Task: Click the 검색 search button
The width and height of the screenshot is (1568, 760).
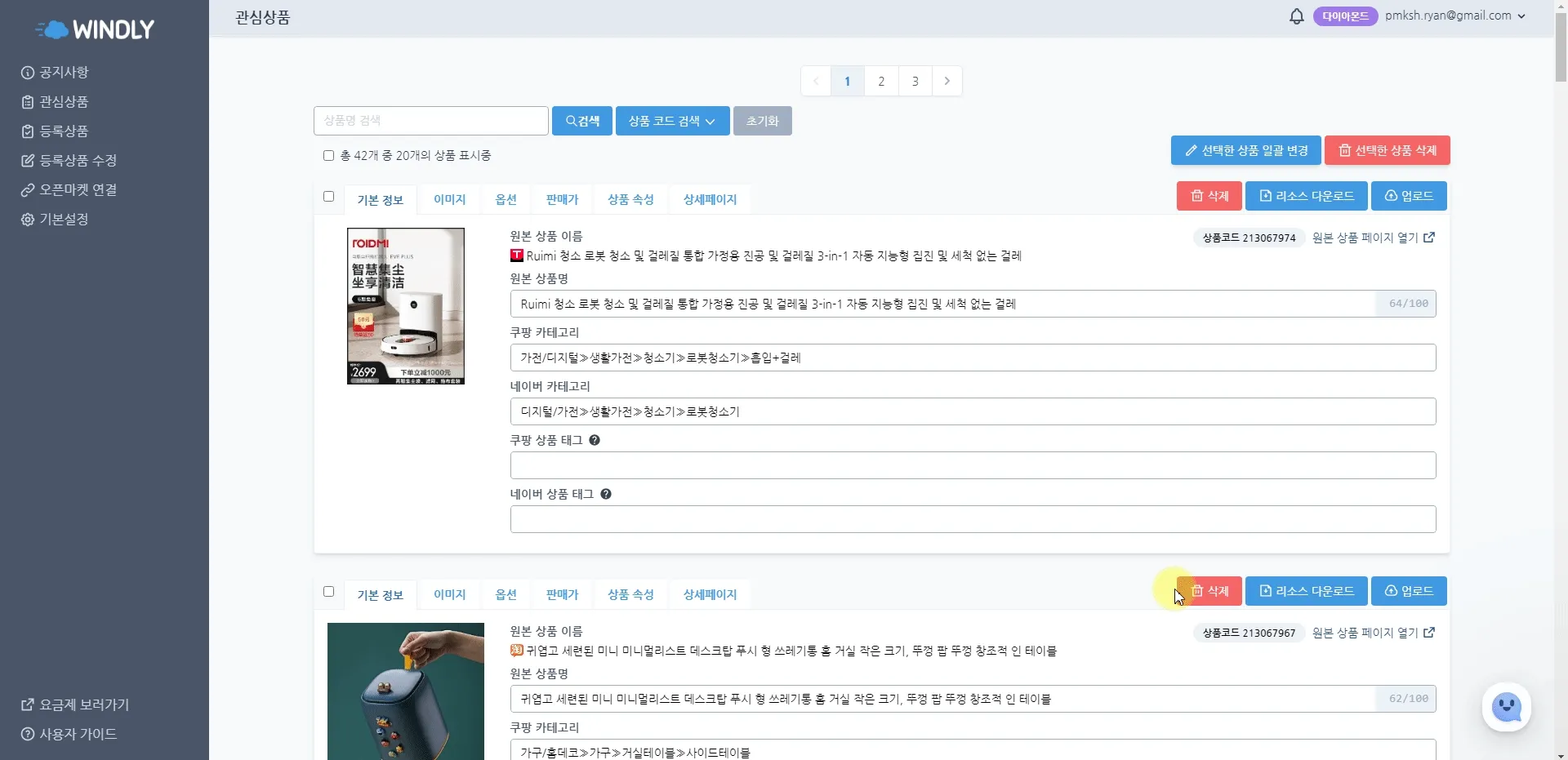Action: (581, 121)
